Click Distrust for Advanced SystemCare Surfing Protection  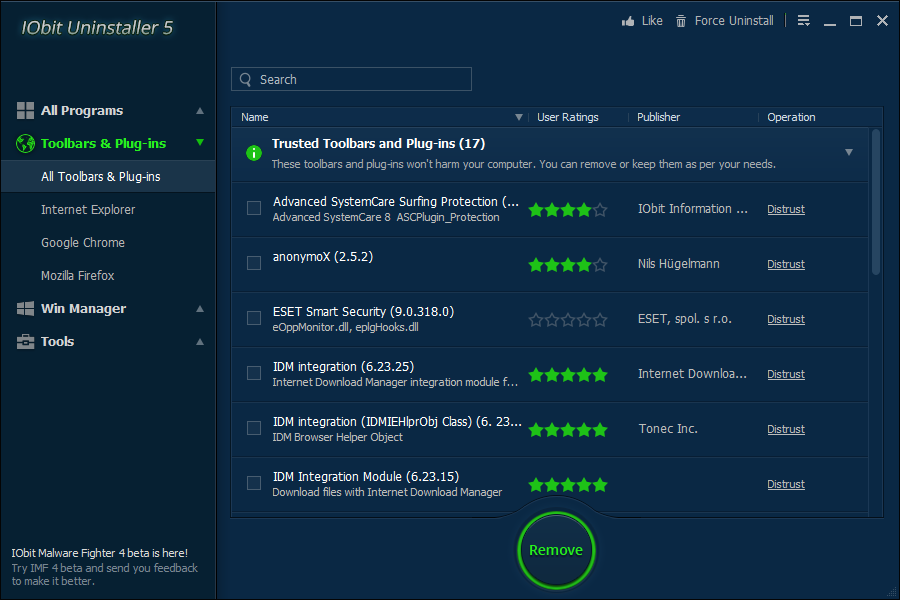click(786, 209)
